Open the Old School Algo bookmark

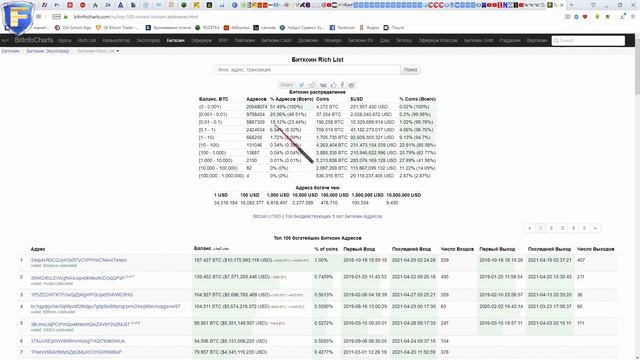pyautogui.click(x=73, y=28)
